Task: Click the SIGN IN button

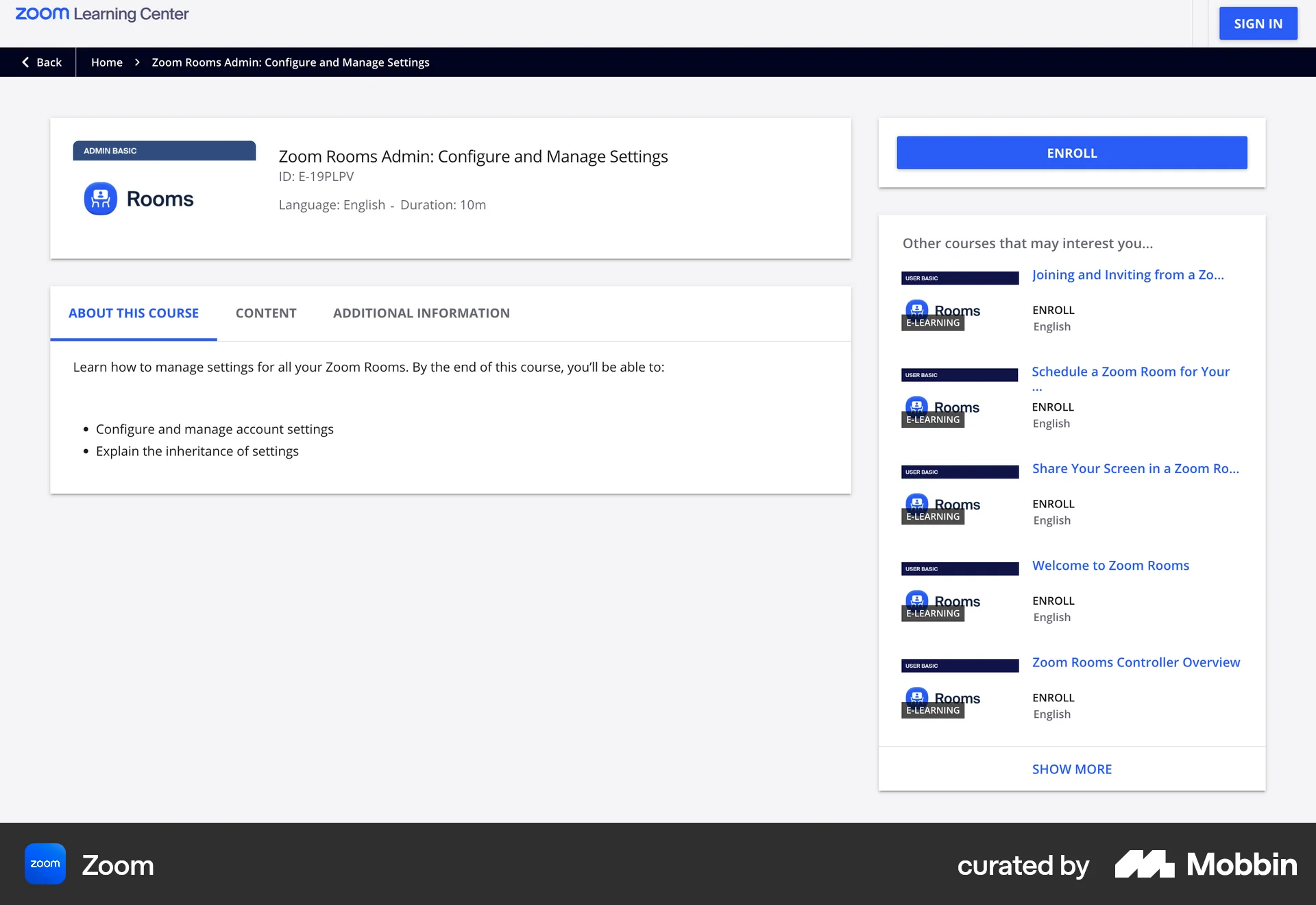Action: (1258, 23)
